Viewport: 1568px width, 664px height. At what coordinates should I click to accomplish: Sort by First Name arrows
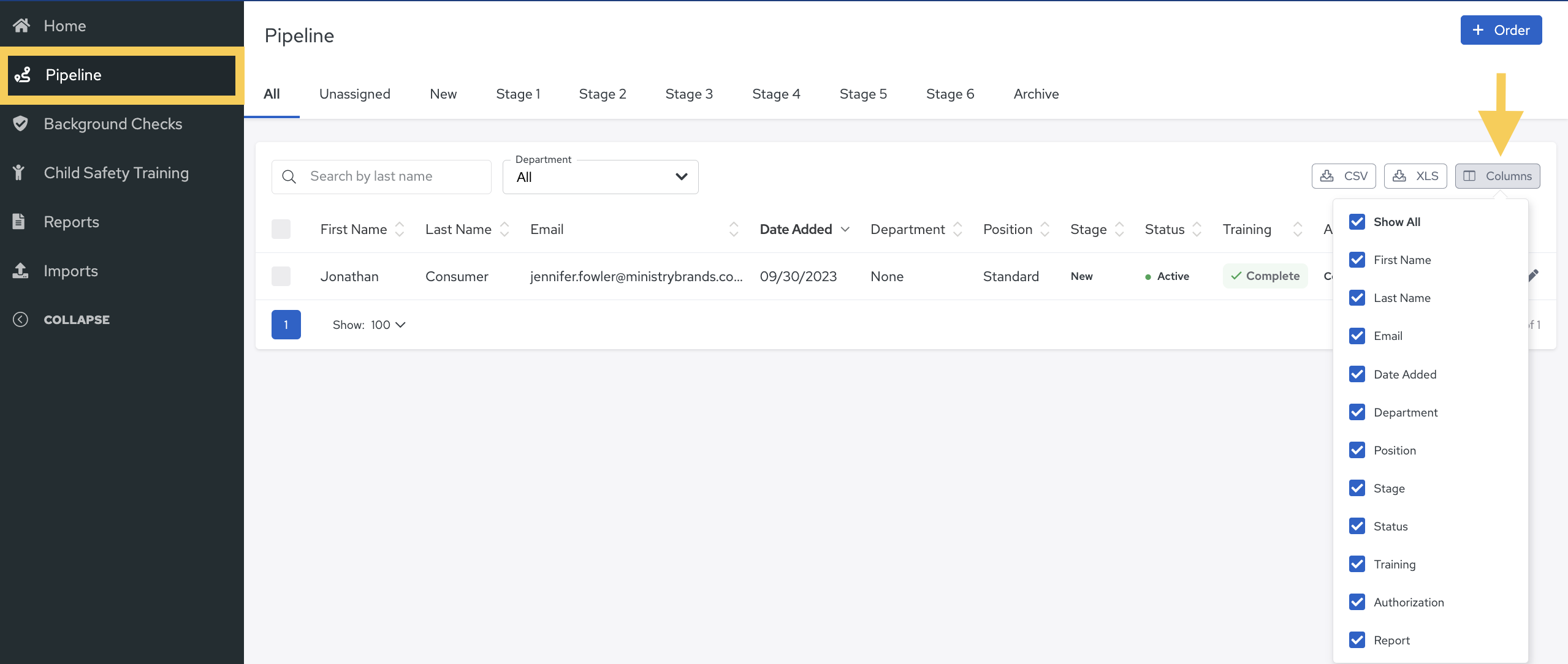pyautogui.click(x=400, y=229)
